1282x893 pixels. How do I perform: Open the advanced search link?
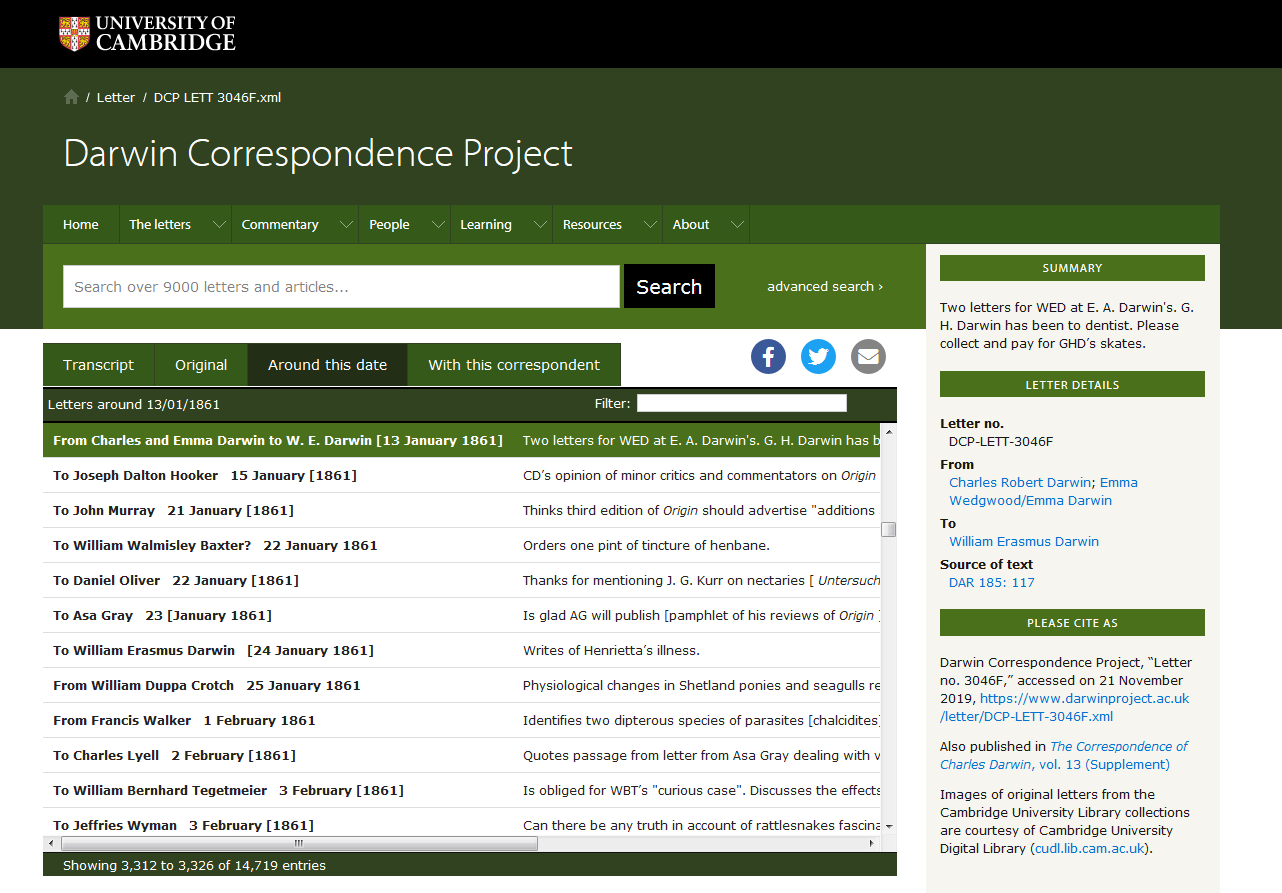point(825,287)
